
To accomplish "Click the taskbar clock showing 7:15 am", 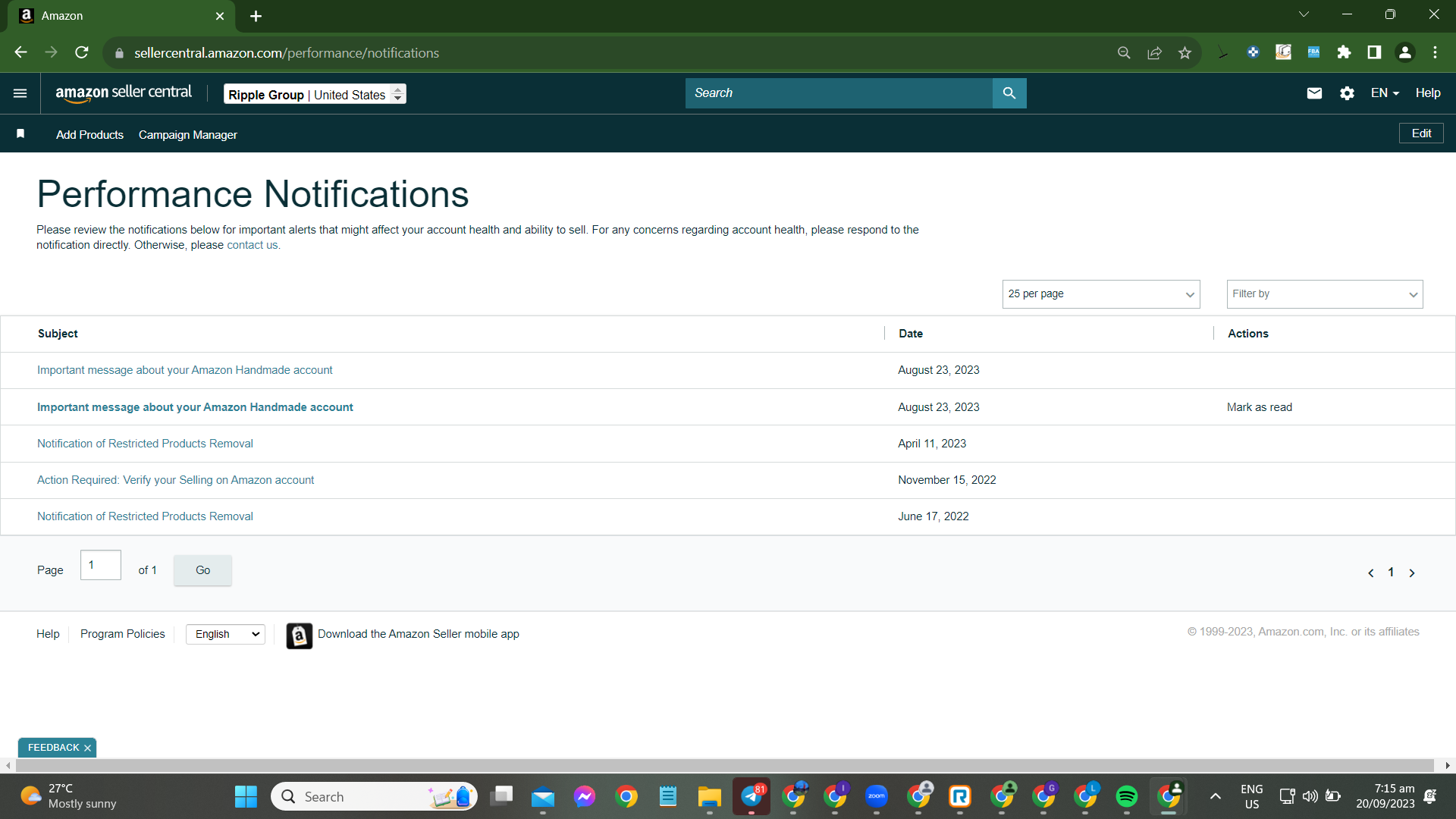I will (1385, 796).
